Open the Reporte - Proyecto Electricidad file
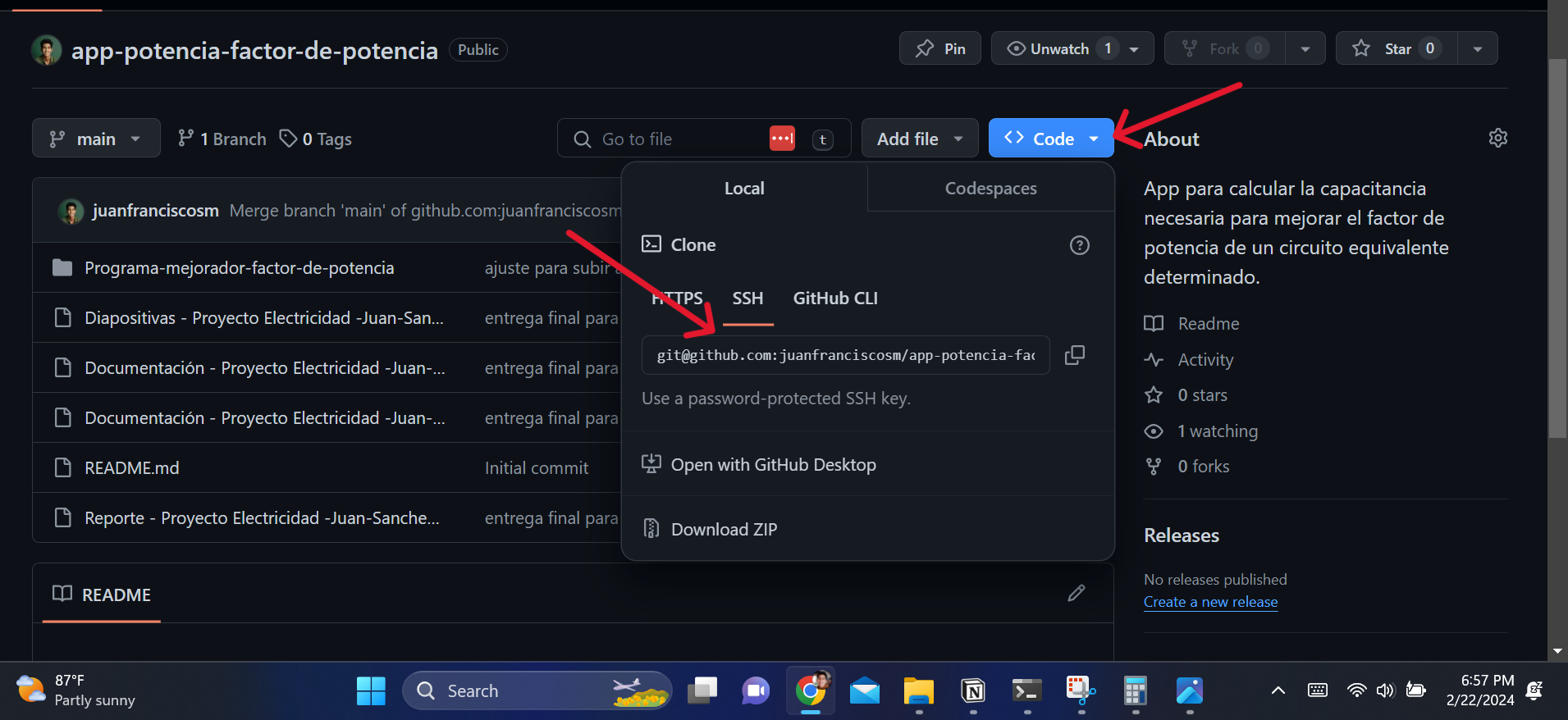The height and width of the screenshot is (720, 1568). tap(262, 518)
